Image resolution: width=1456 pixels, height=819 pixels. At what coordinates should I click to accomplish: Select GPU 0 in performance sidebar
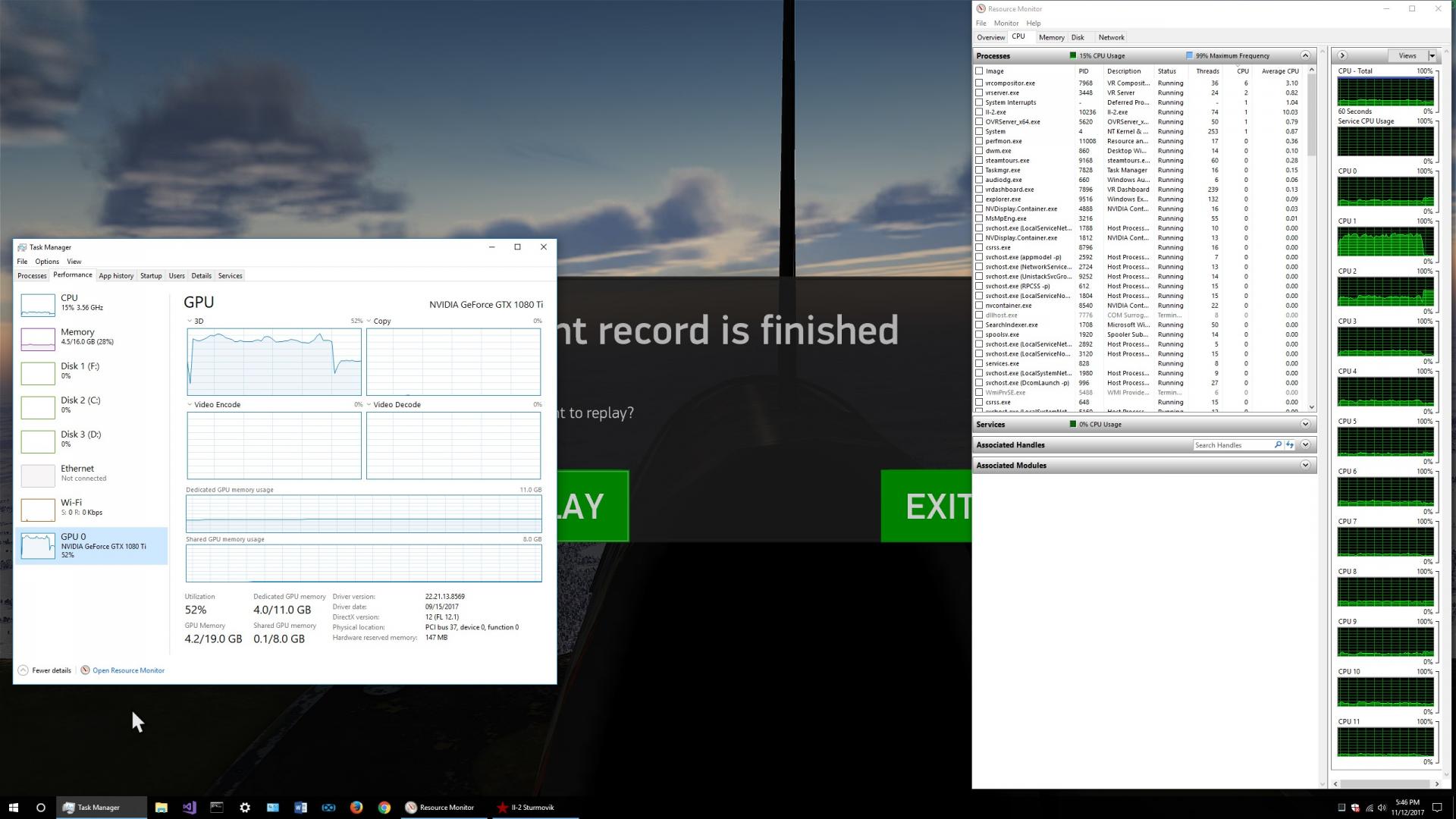pyautogui.click(x=91, y=545)
